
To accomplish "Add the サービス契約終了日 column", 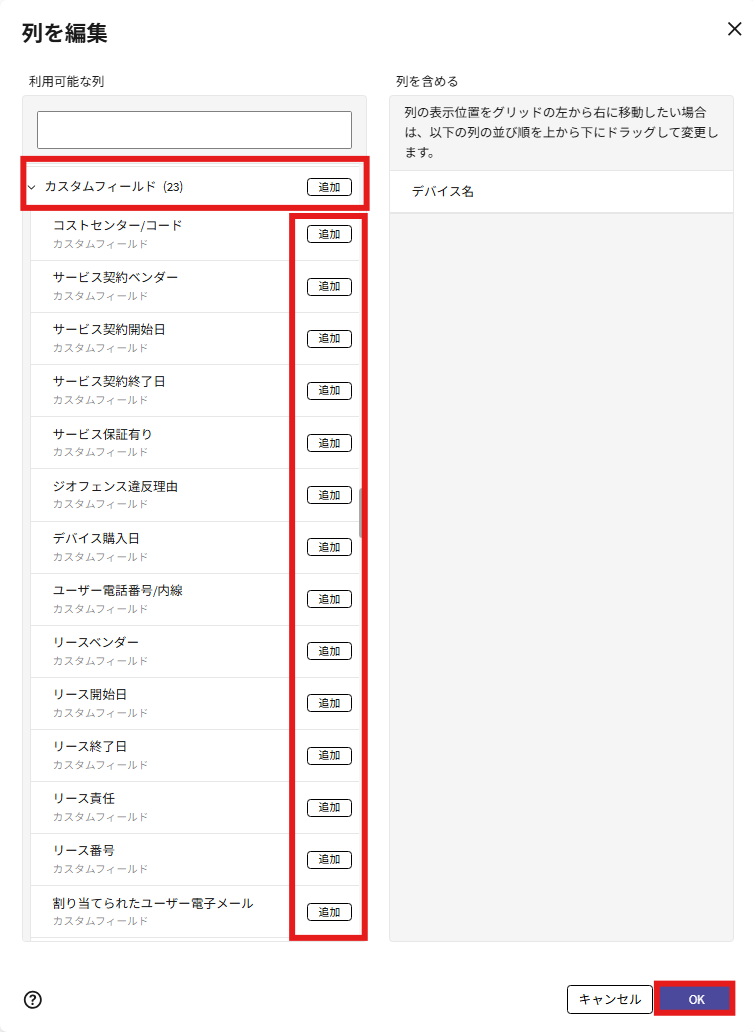I will click(329, 391).
